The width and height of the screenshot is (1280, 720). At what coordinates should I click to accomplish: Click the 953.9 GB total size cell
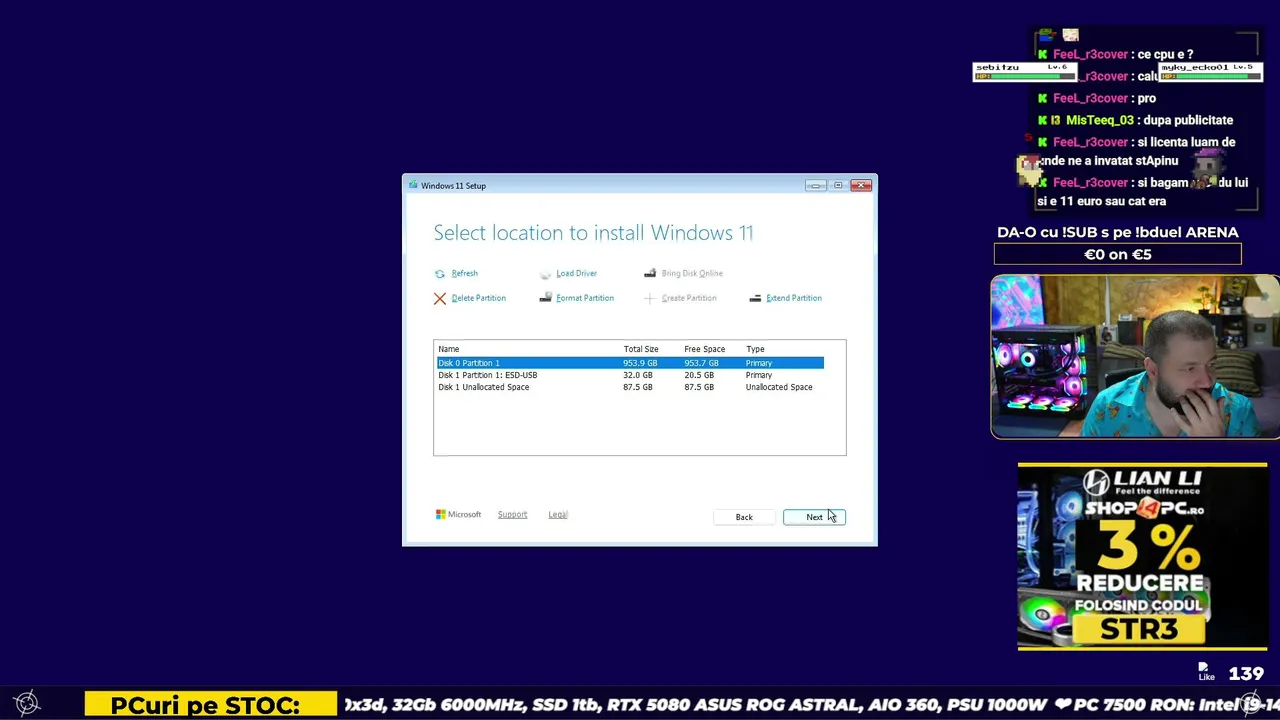coord(640,363)
